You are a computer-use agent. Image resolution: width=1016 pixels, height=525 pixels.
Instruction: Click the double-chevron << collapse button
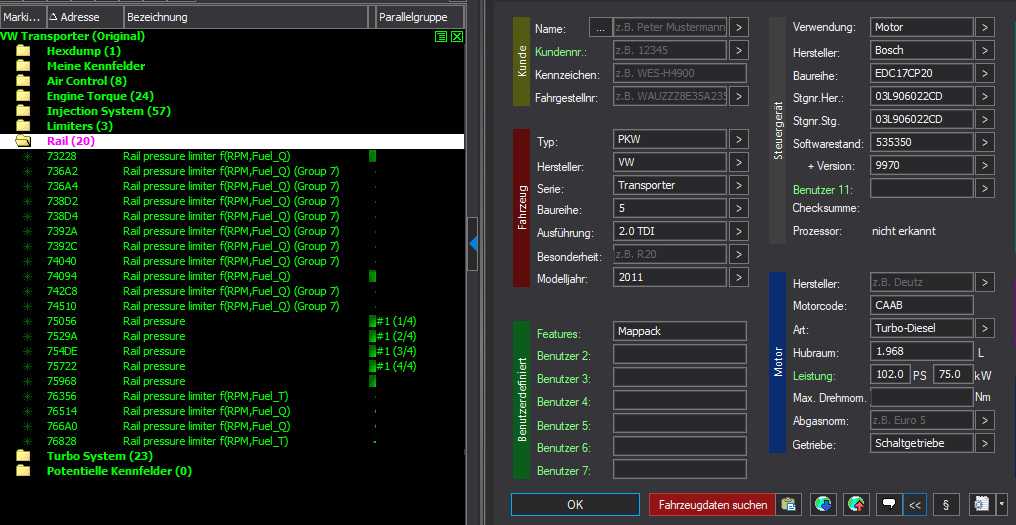(915, 505)
